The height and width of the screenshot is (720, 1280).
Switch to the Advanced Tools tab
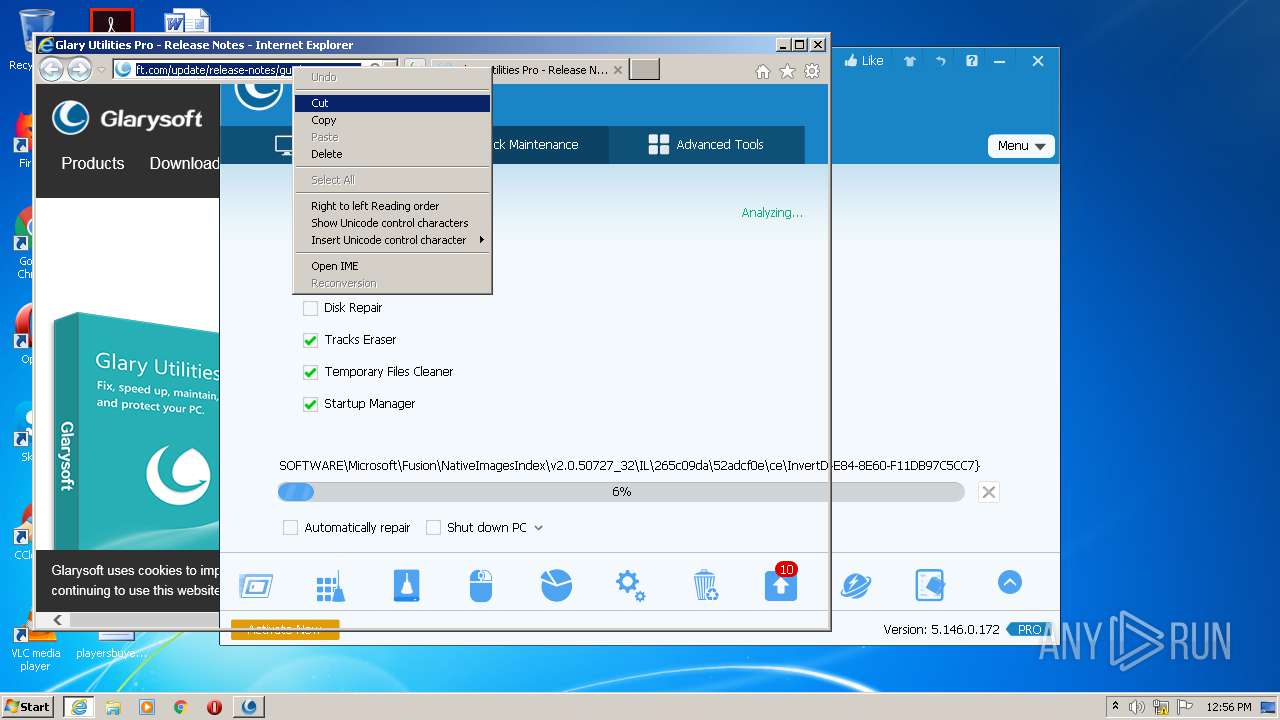[x=706, y=145]
